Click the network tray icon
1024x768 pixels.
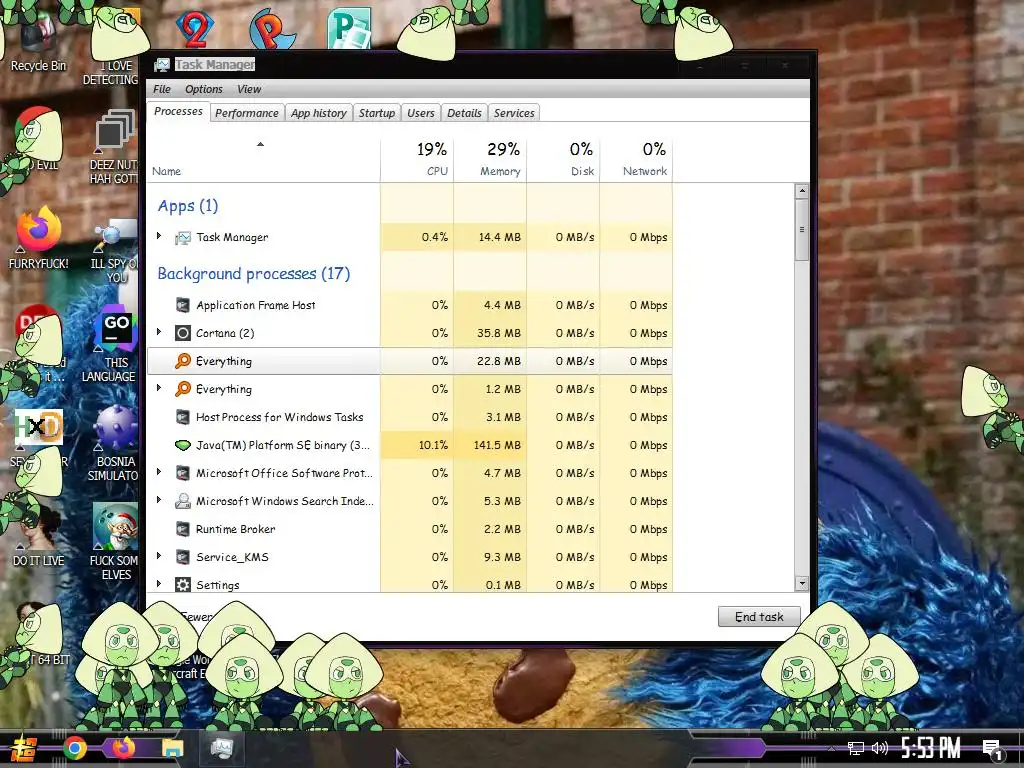click(x=856, y=748)
